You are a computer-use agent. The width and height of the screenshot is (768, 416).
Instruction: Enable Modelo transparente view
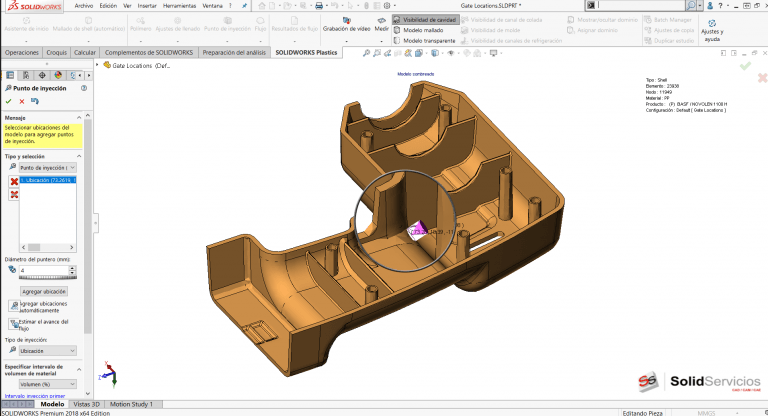click(428, 41)
